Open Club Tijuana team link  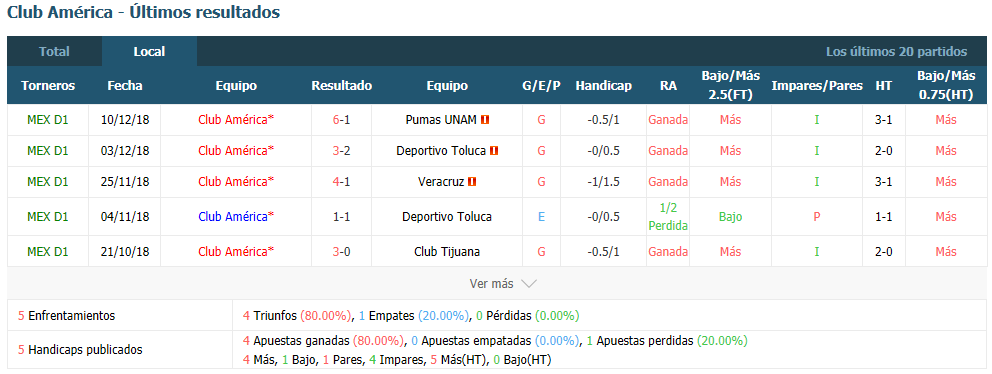[x=447, y=251]
